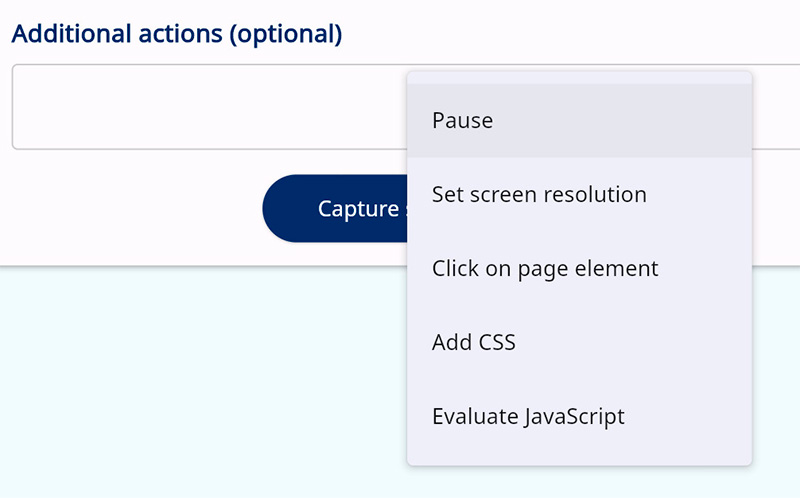The height and width of the screenshot is (498, 800).
Task: Select the Add CSS menu entry
Action: pyautogui.click(x=473, y=342)
